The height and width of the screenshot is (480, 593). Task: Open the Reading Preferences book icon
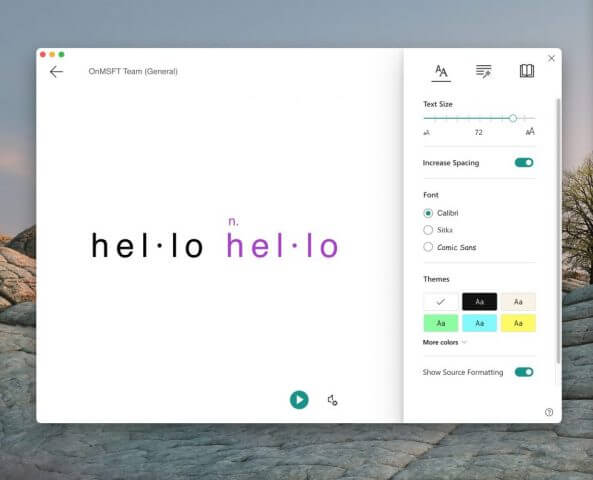[527, 71]
